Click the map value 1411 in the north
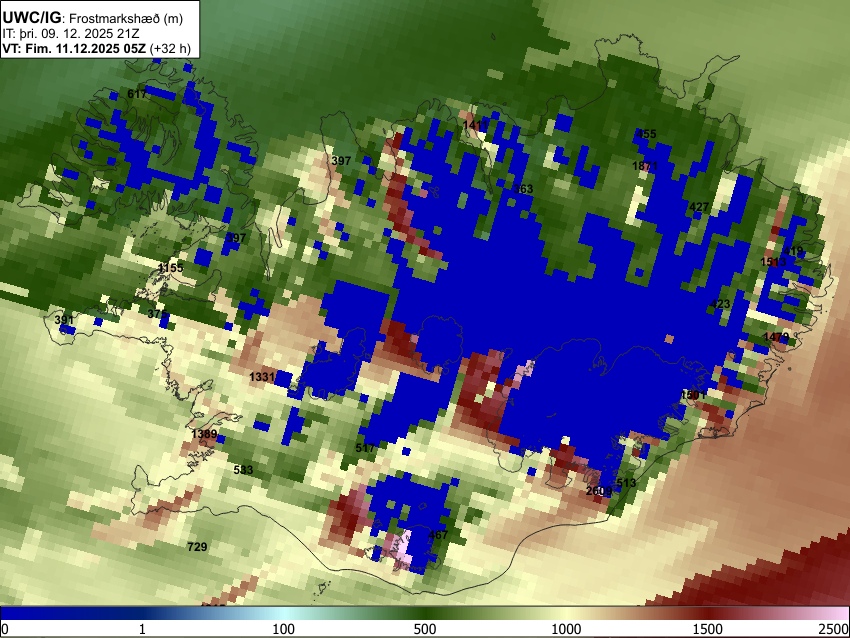The width and height of the screenshot is (850, 638). pos(475,126)
